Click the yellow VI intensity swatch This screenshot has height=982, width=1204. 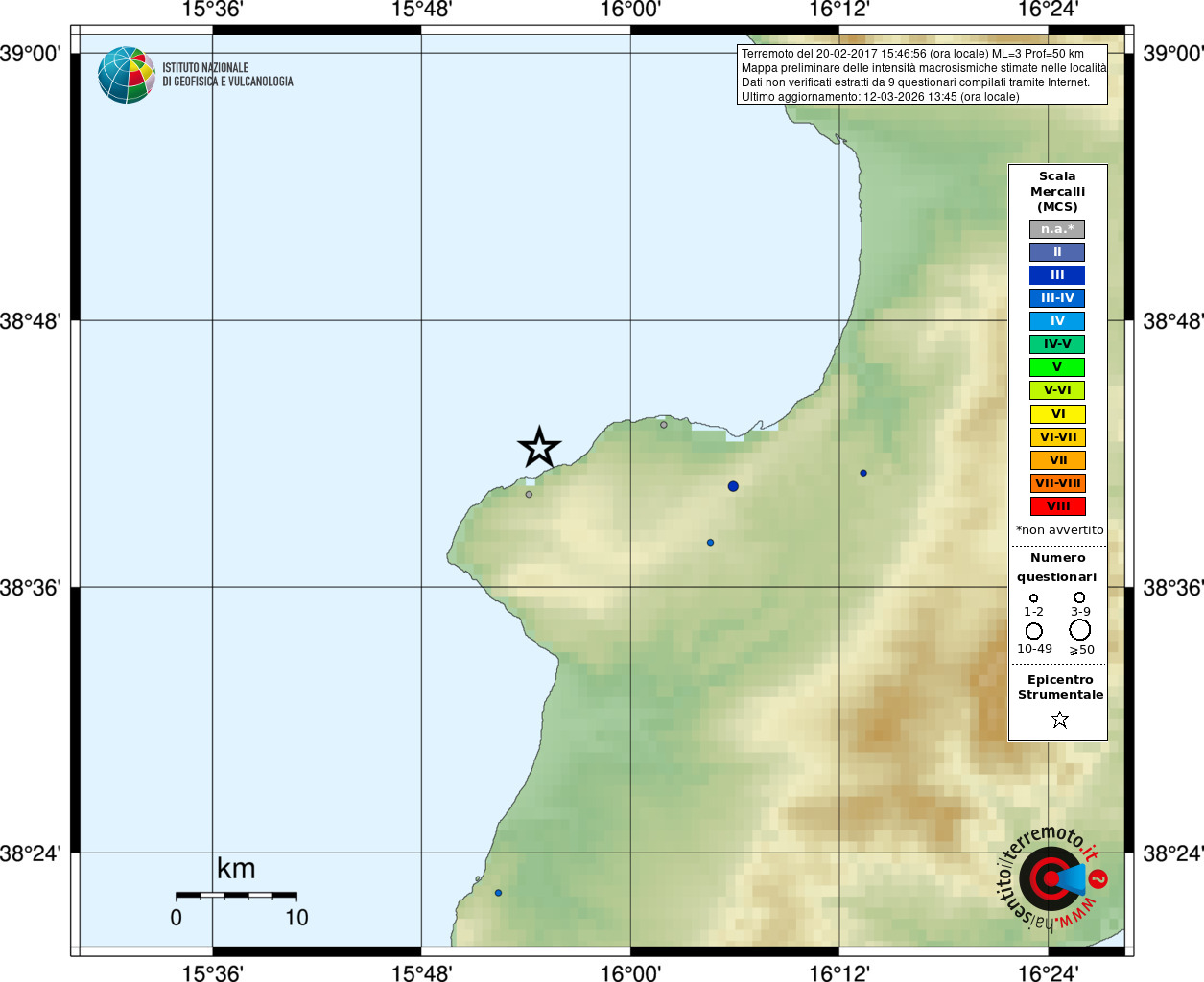(x=1058, y=414)
